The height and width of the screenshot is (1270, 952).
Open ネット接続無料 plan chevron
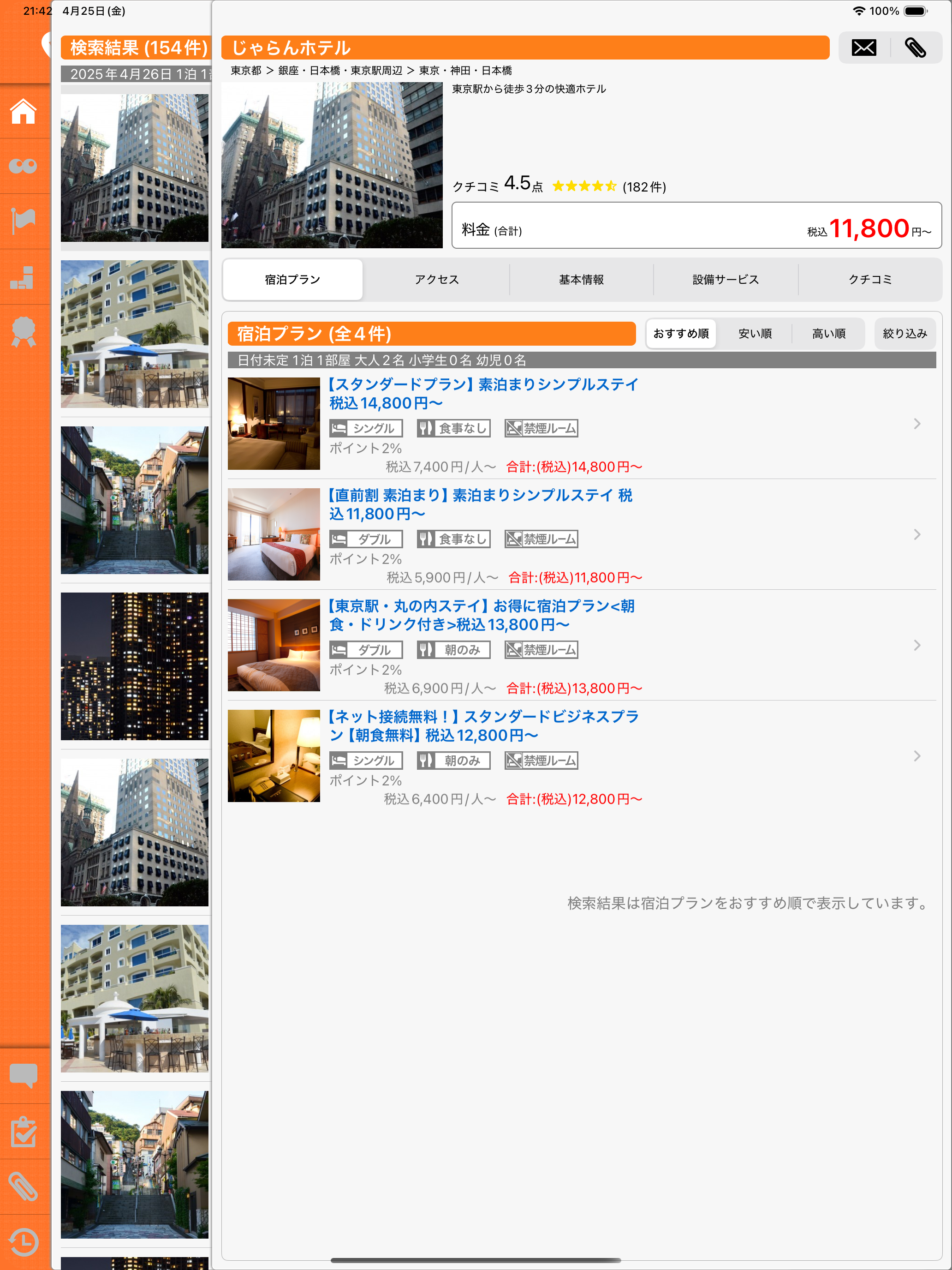(917, 756)
